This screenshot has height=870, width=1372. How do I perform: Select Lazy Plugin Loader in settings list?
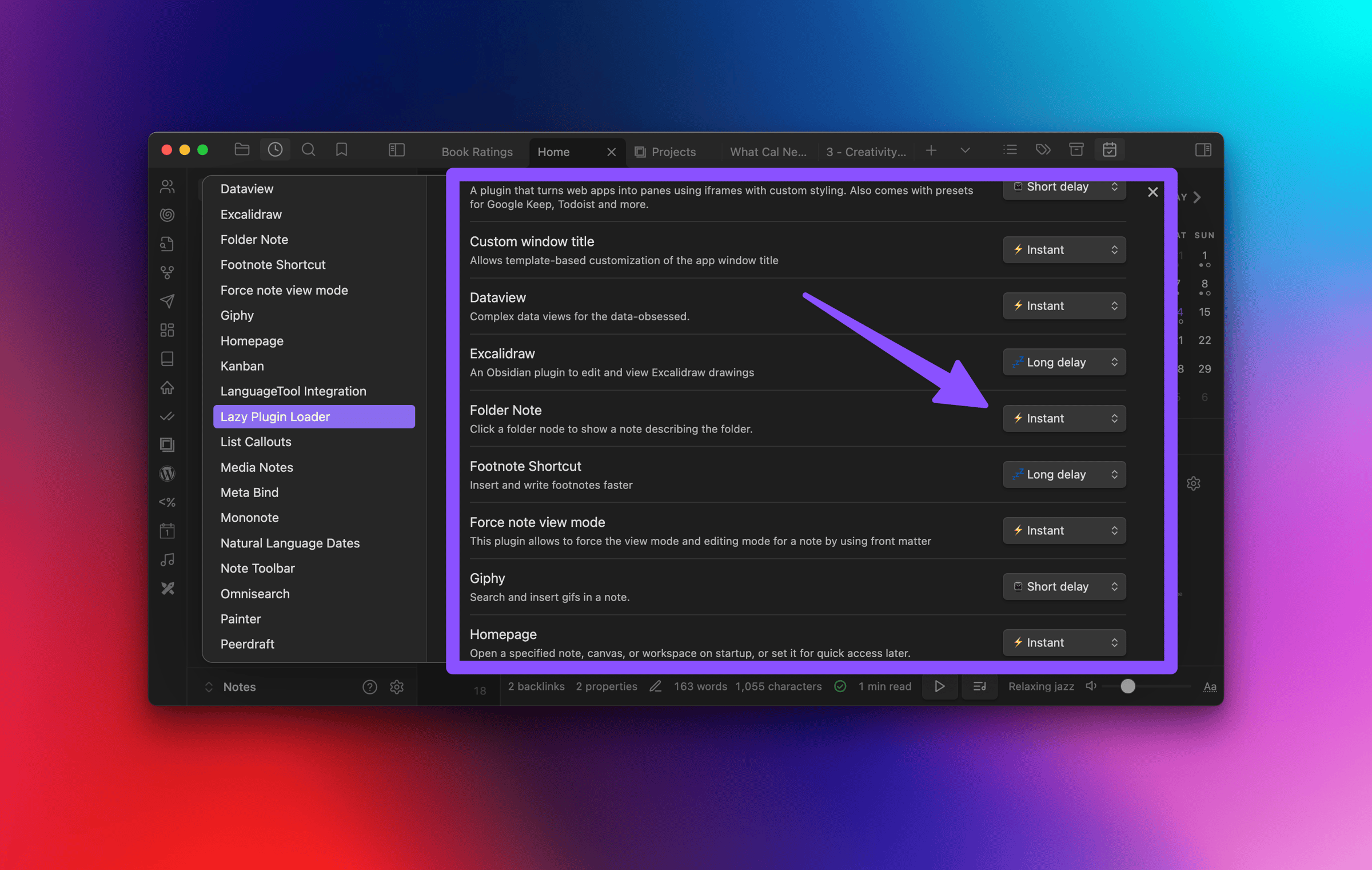tap(314, 416)
